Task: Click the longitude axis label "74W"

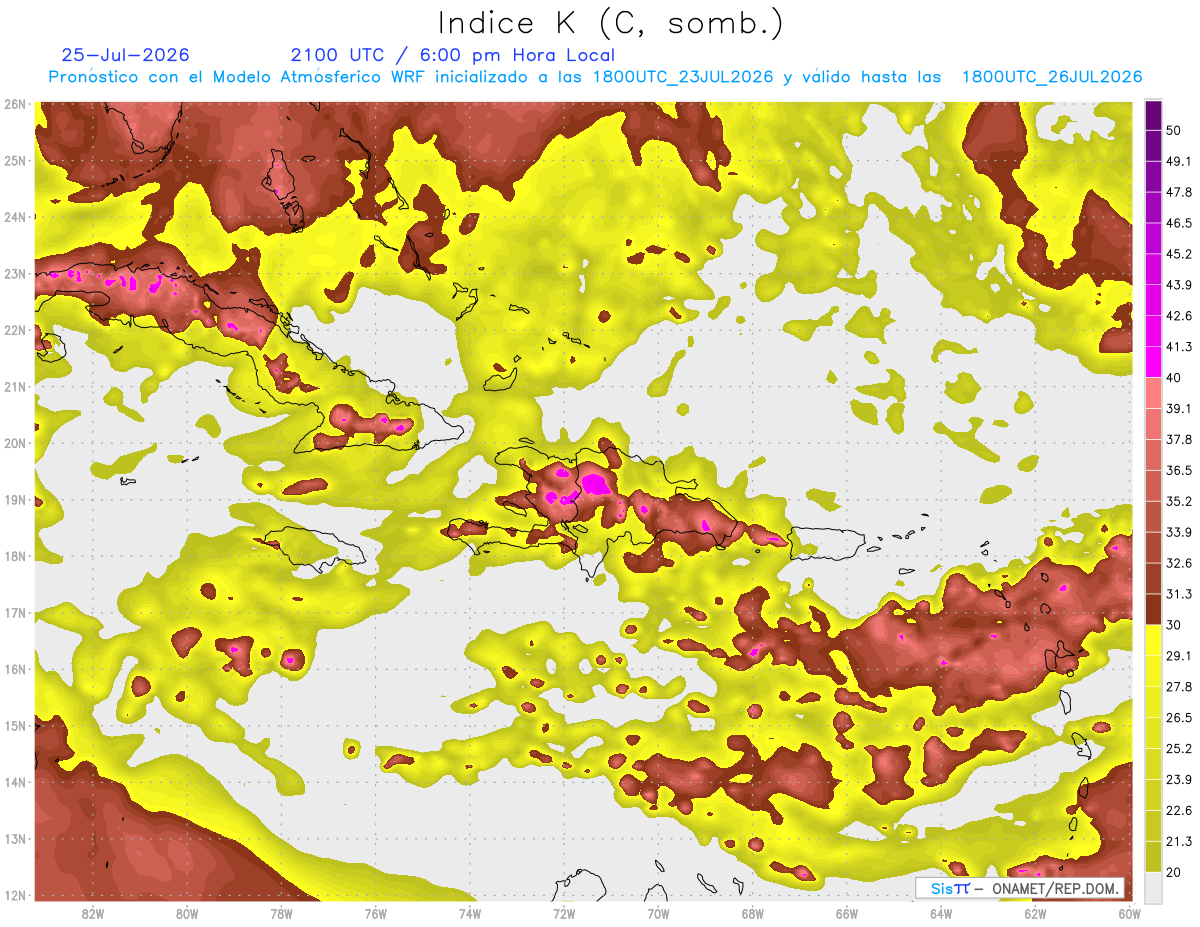Action: [470, 913]
